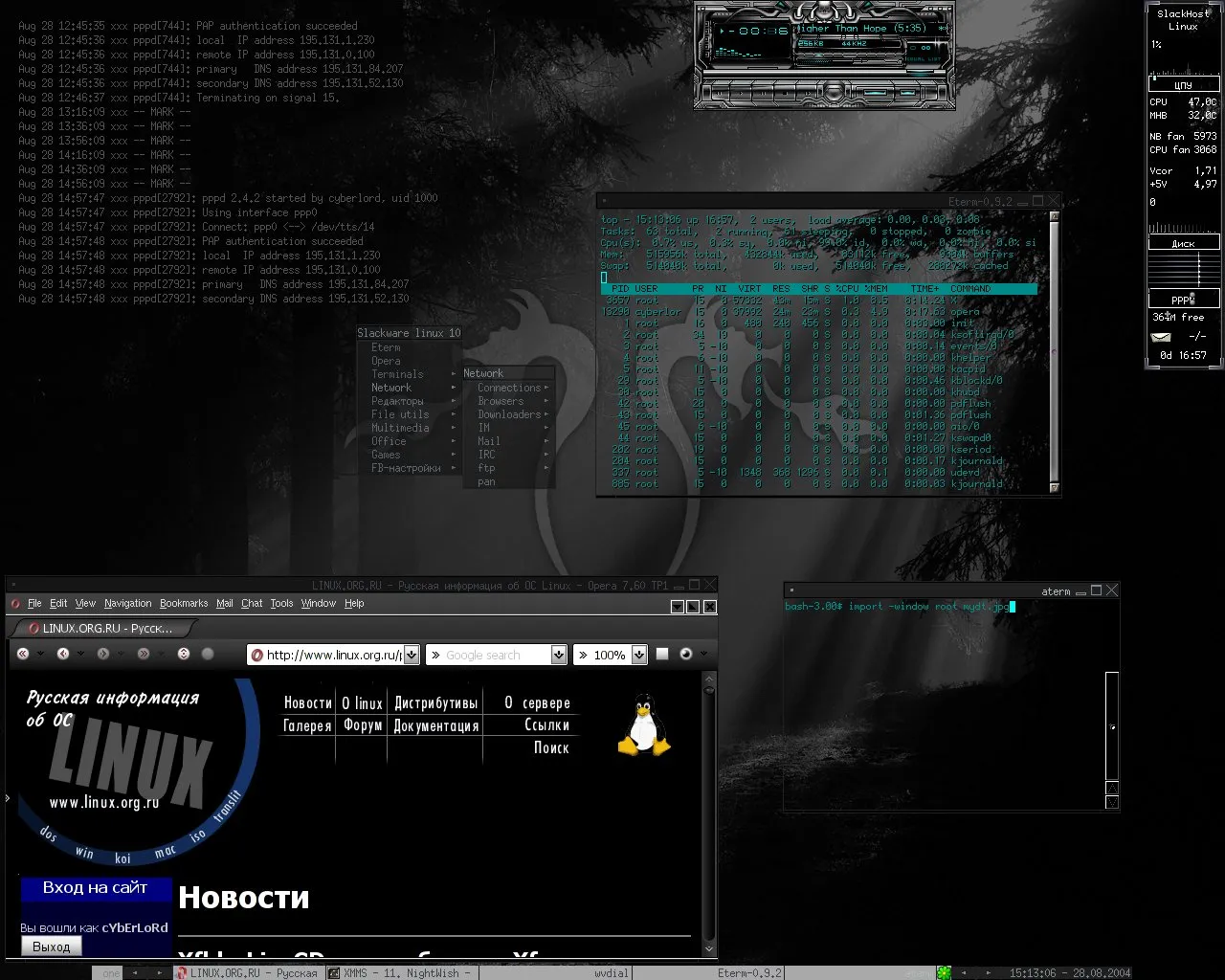Click the Tux penguin image on linux.org.ru
Image resolution: width=1225 pixels, height=980 pixels.
click(644, 724)
